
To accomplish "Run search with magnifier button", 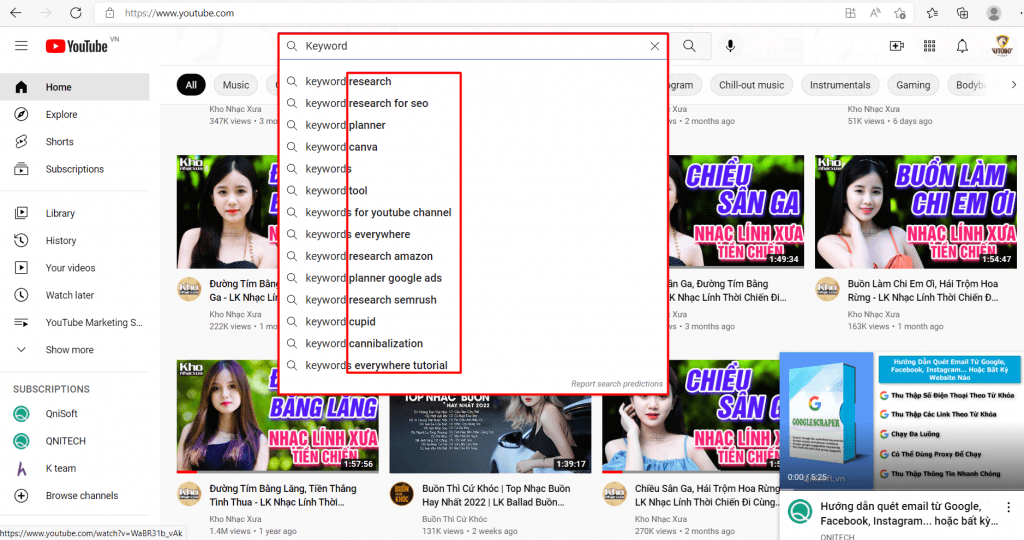I will (689, 46).
